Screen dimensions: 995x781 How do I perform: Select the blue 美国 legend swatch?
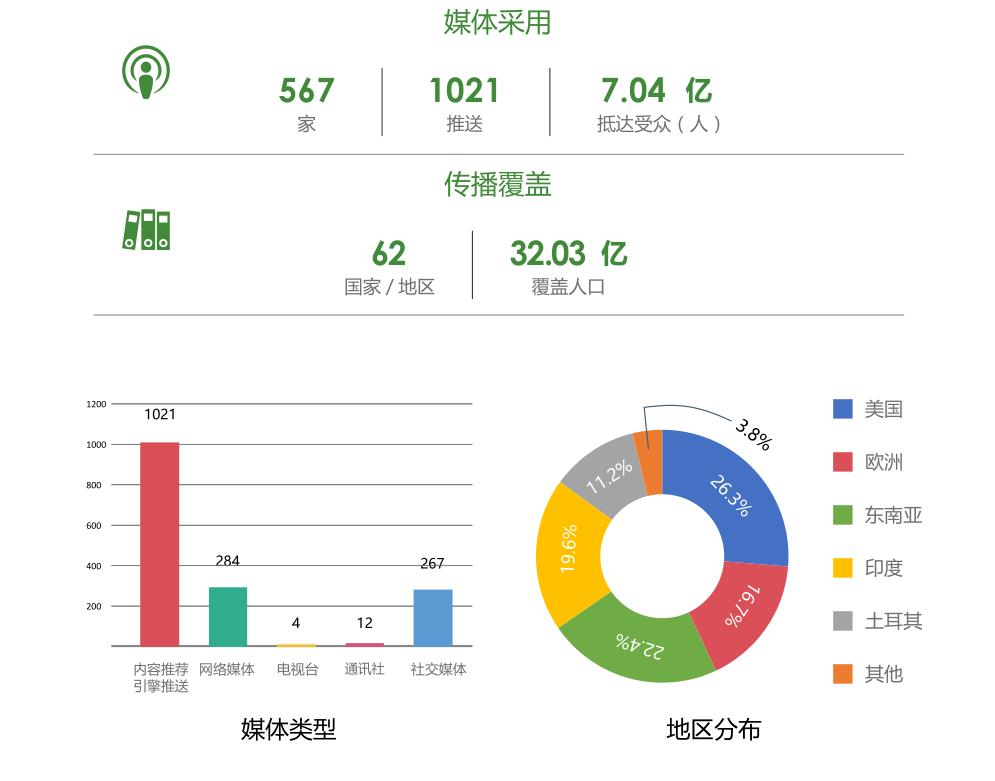842,409
